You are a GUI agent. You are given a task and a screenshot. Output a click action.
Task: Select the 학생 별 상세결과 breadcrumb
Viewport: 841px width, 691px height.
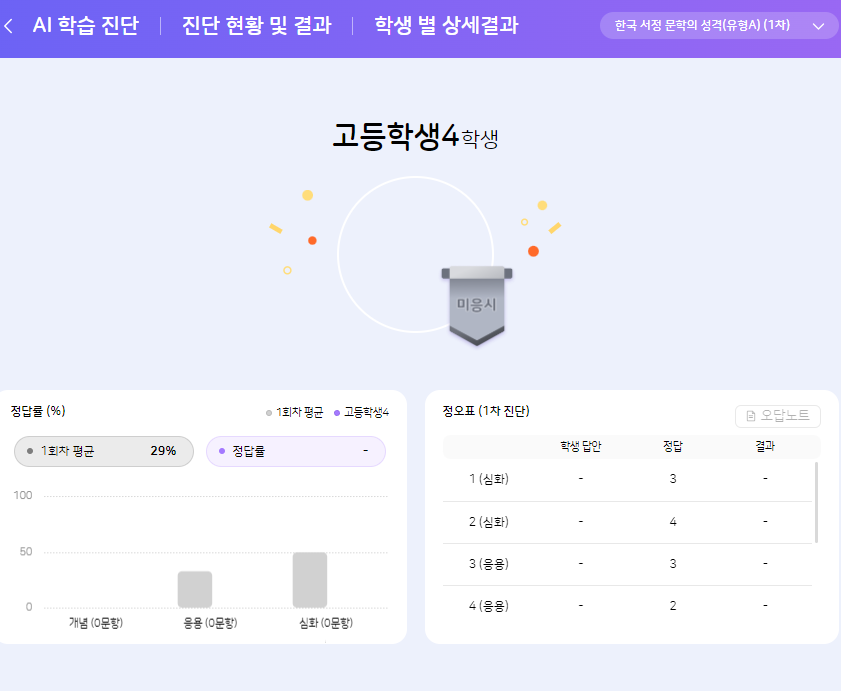[x=446, y=26]
